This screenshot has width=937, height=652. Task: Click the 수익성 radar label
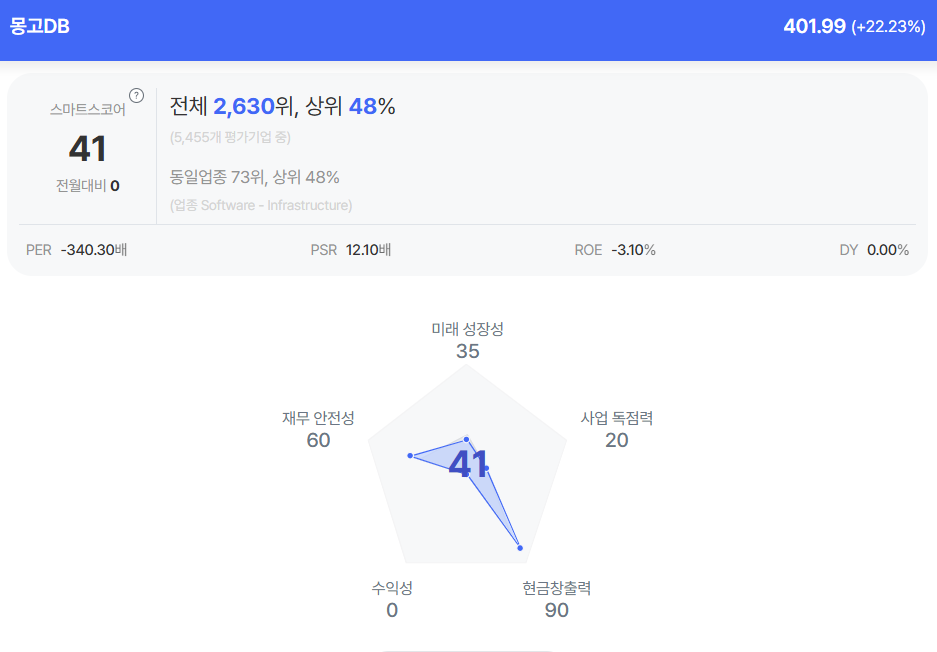[392, 588]
